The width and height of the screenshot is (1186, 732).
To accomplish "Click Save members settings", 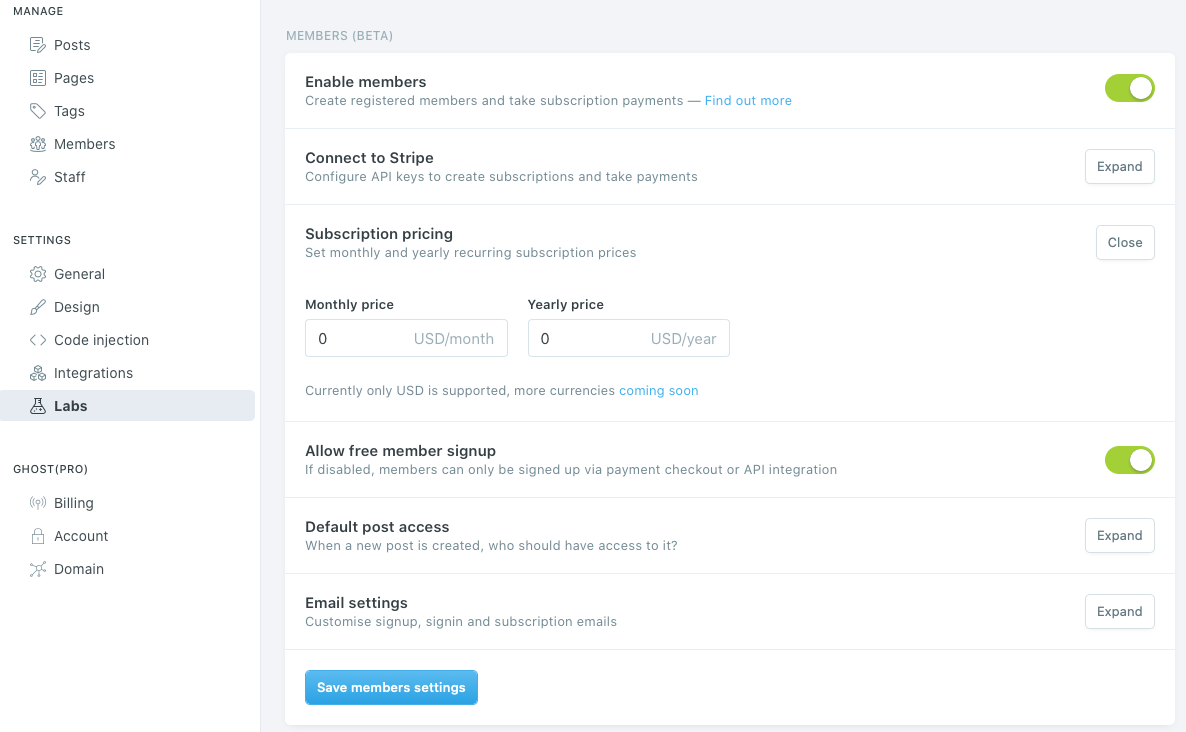I will (x=391, y=687).
